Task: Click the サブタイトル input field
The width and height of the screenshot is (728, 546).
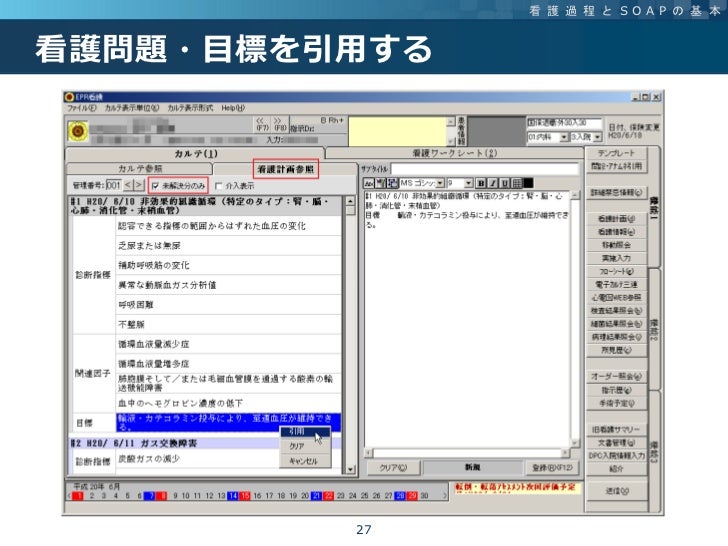Action: [x=485, y=169]
